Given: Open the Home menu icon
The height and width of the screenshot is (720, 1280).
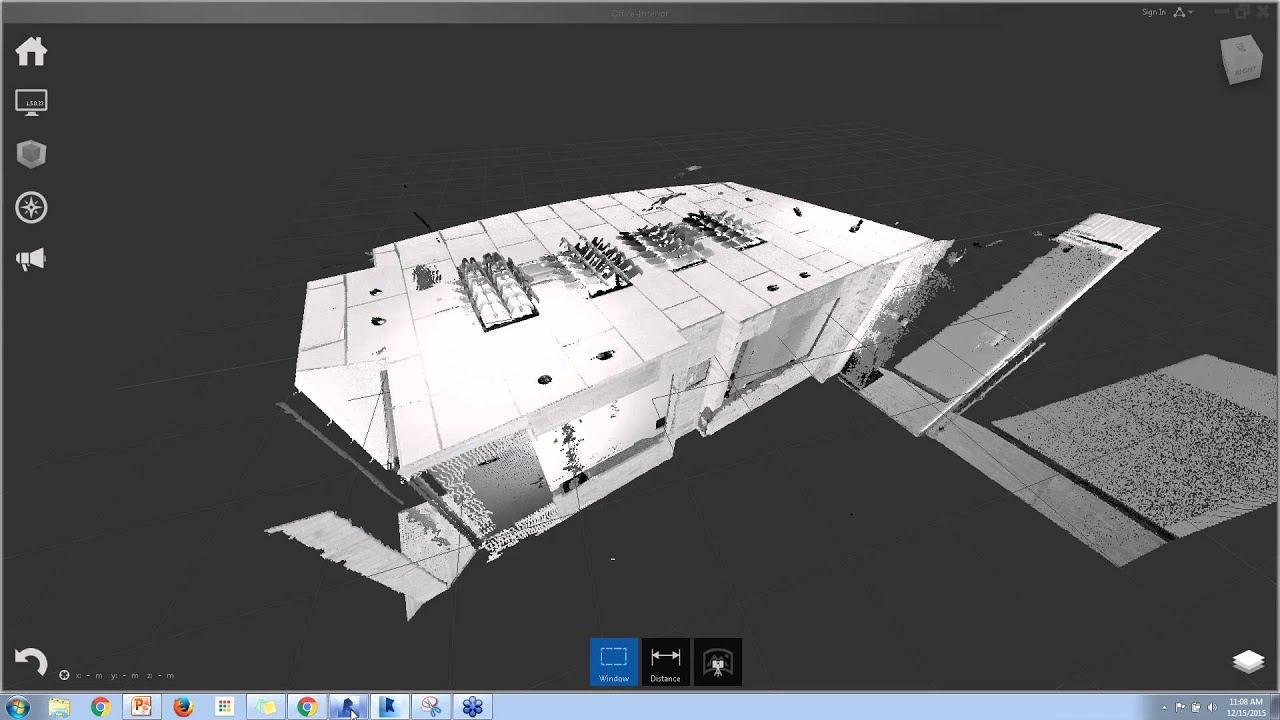Looking at the screenshot, I should tap(31, 51).
